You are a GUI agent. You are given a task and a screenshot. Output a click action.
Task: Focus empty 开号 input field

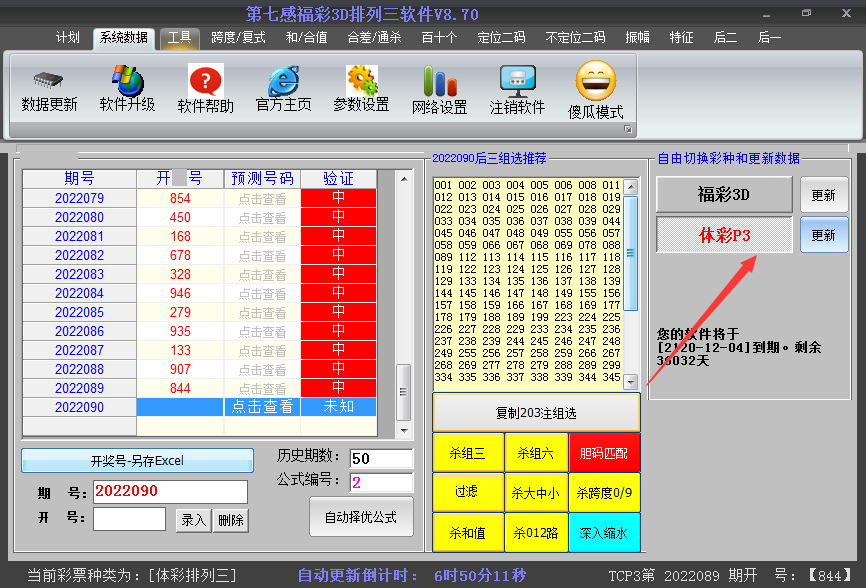(129, 519)
